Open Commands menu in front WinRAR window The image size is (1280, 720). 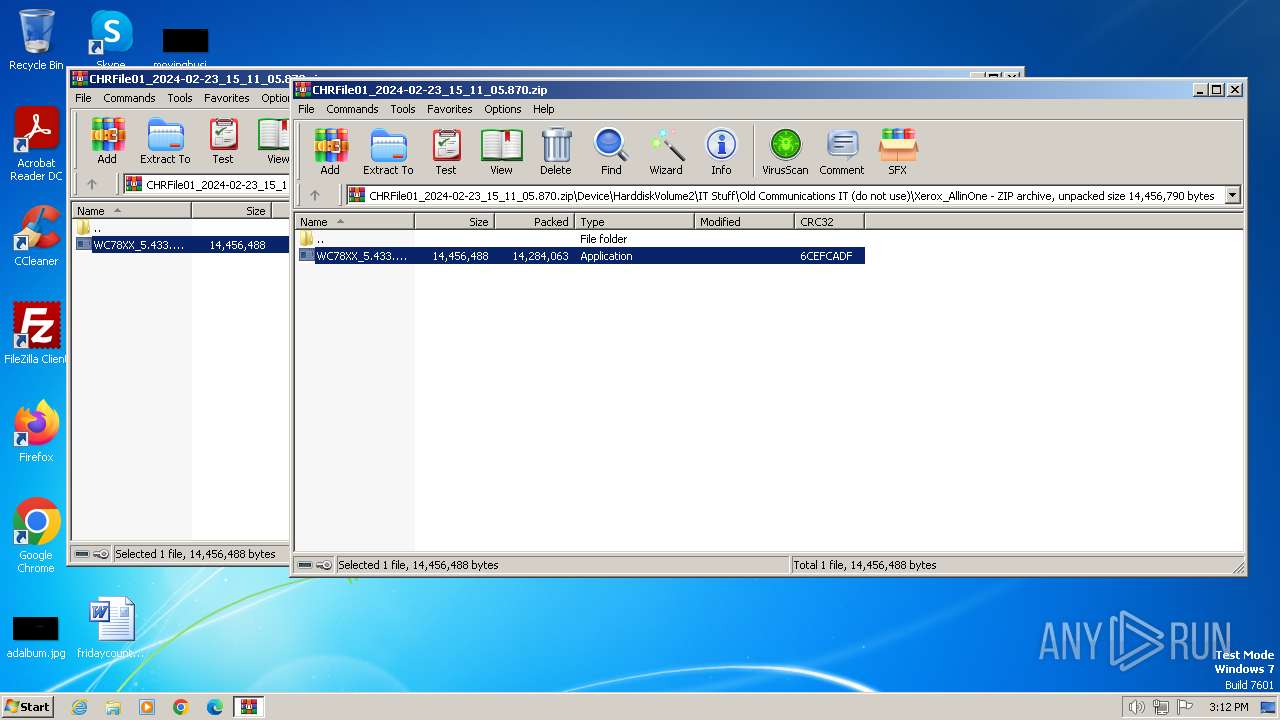pos(352,109)
